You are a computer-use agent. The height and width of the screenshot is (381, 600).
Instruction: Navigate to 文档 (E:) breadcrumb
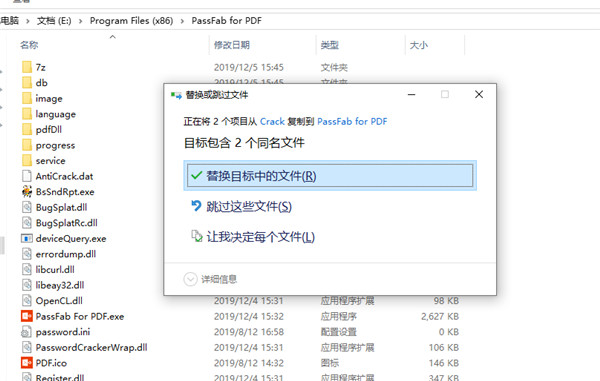click(x=54, y=21)
